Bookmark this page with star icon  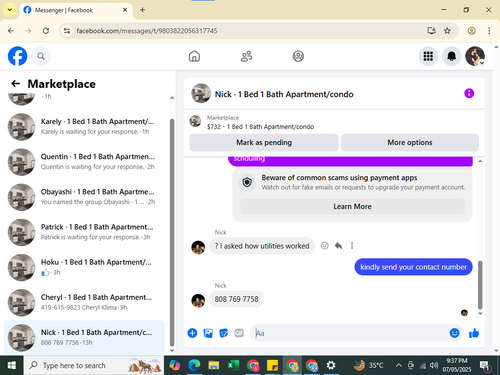[x=447, y=31]
